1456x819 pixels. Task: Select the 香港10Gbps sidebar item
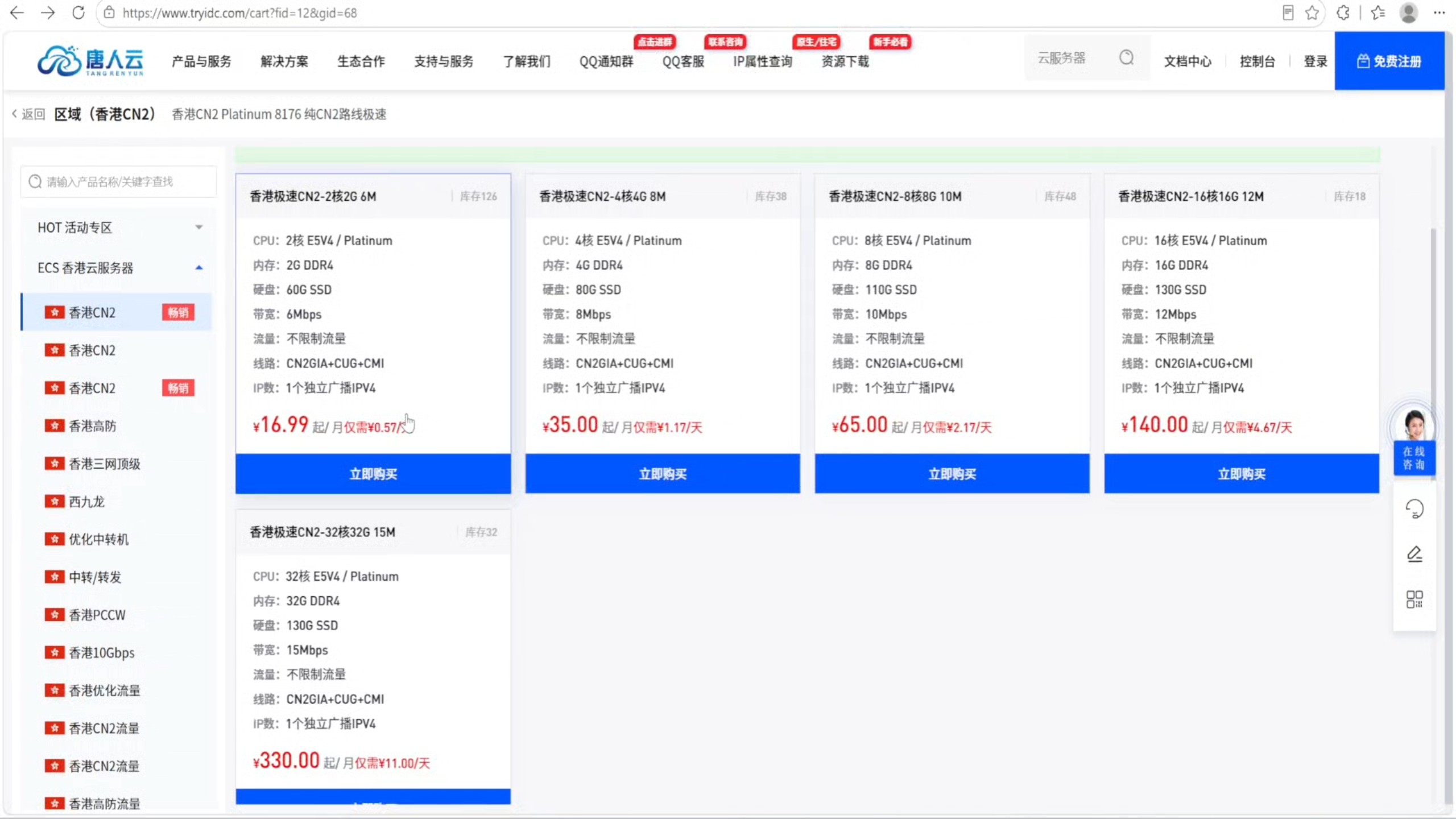pyautogui.click(x=117, y=652)
